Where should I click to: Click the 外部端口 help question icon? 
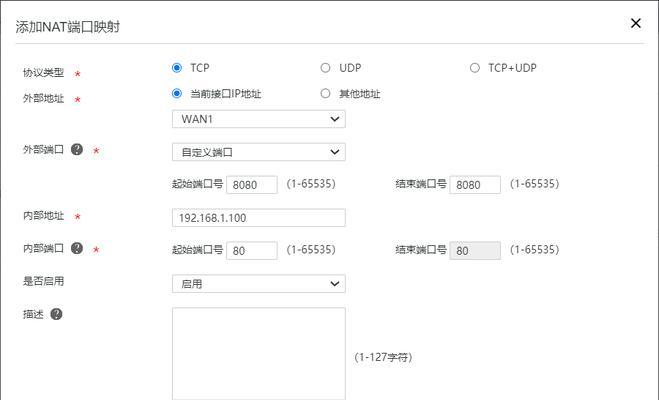tap(77, 149)
